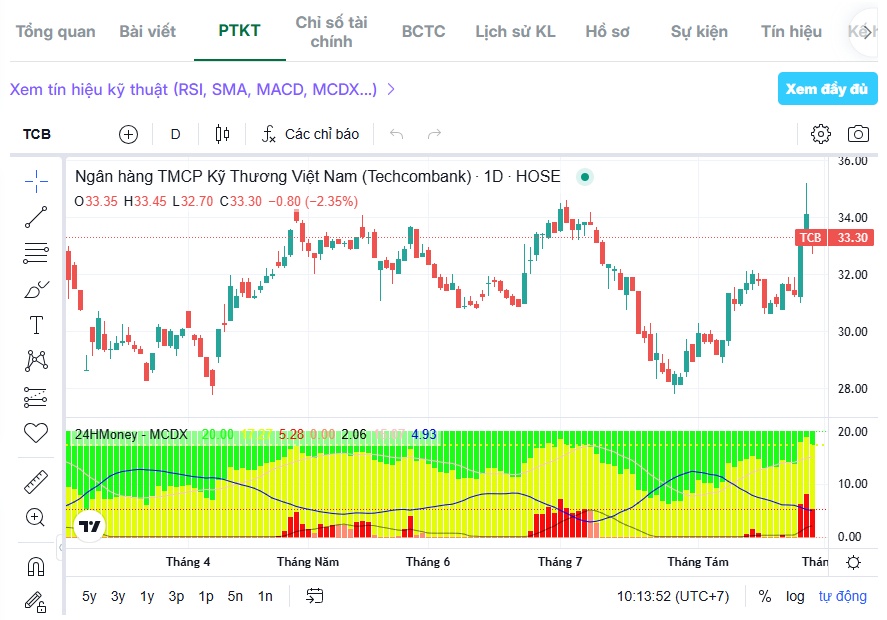Click the market status green dot

585,177
